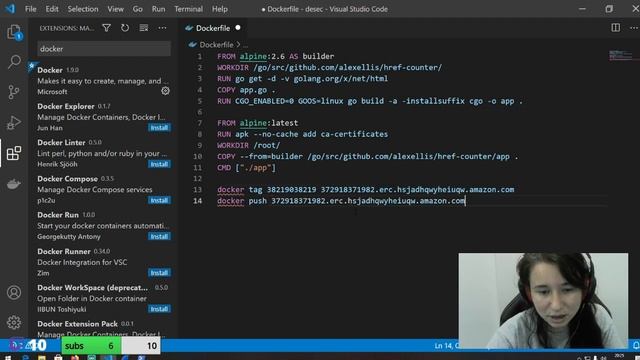Open the Accounts menu icon
Image resolution: width=640 pixels, height=360 pixels.
coord(14,293)
